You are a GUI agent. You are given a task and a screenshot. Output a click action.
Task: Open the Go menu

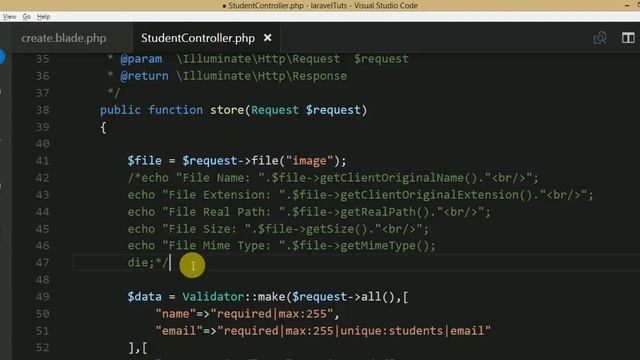coord(27,17)
